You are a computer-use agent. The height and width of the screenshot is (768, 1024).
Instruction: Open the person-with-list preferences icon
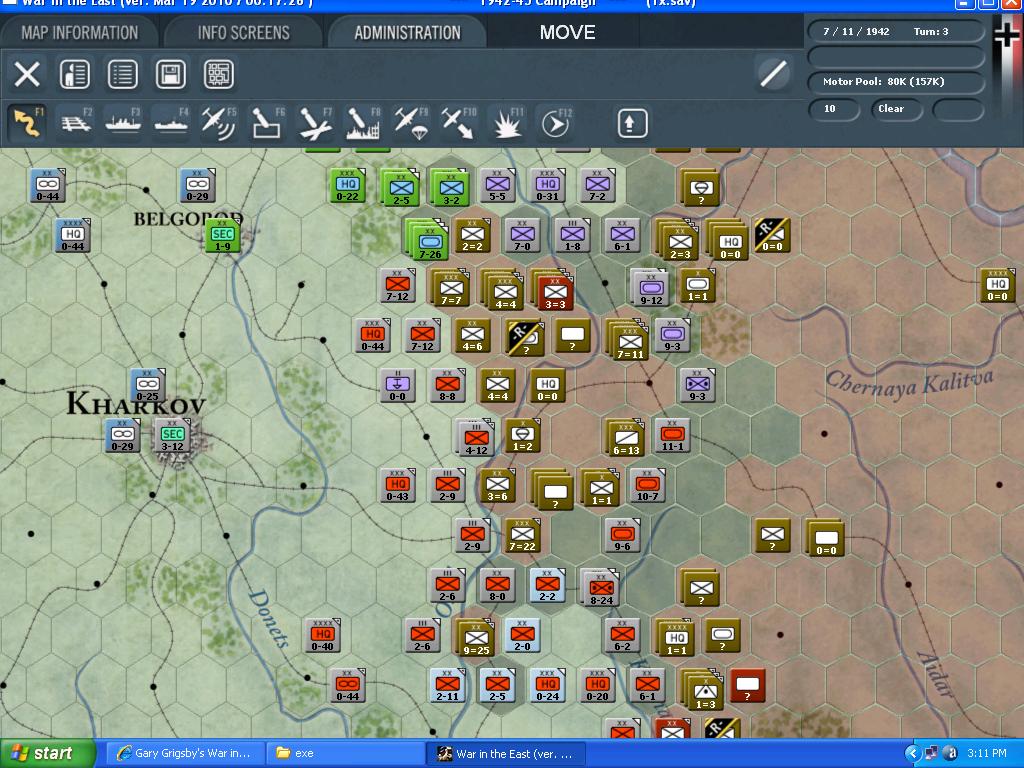point(74,74)
